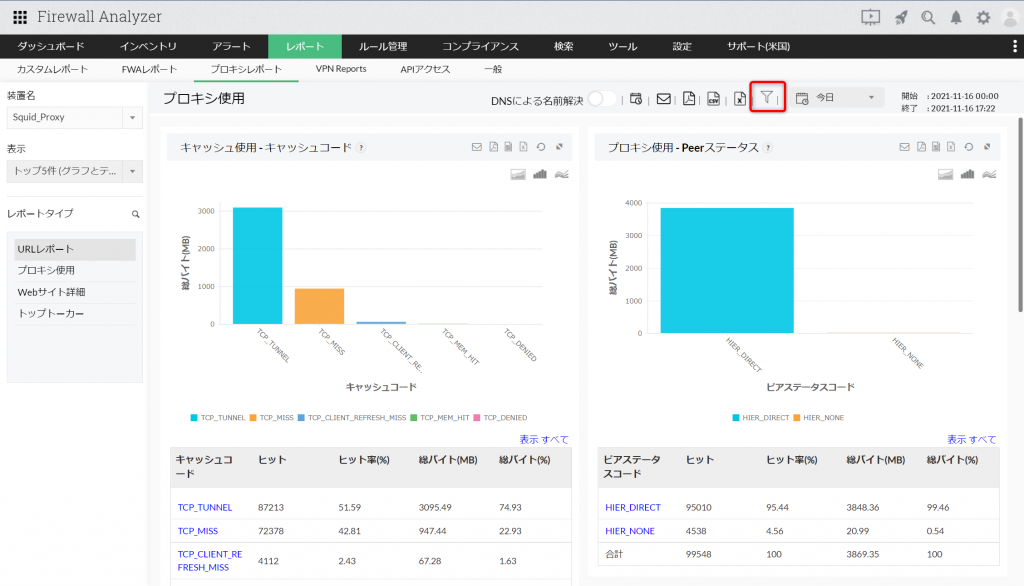Email the proxy usage report
The image size is (1024, 586).
[x=664, y=99]
